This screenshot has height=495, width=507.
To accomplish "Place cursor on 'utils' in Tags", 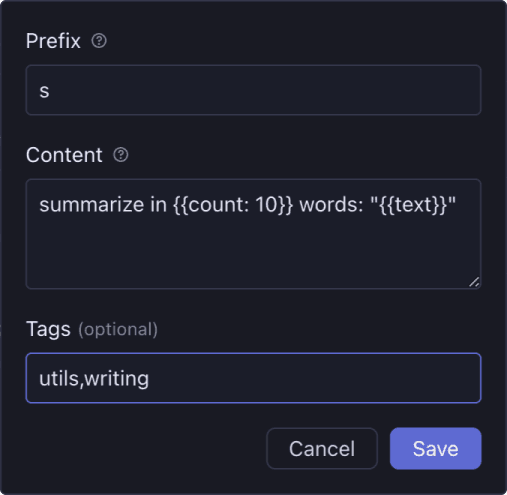I will coord(59,379).
